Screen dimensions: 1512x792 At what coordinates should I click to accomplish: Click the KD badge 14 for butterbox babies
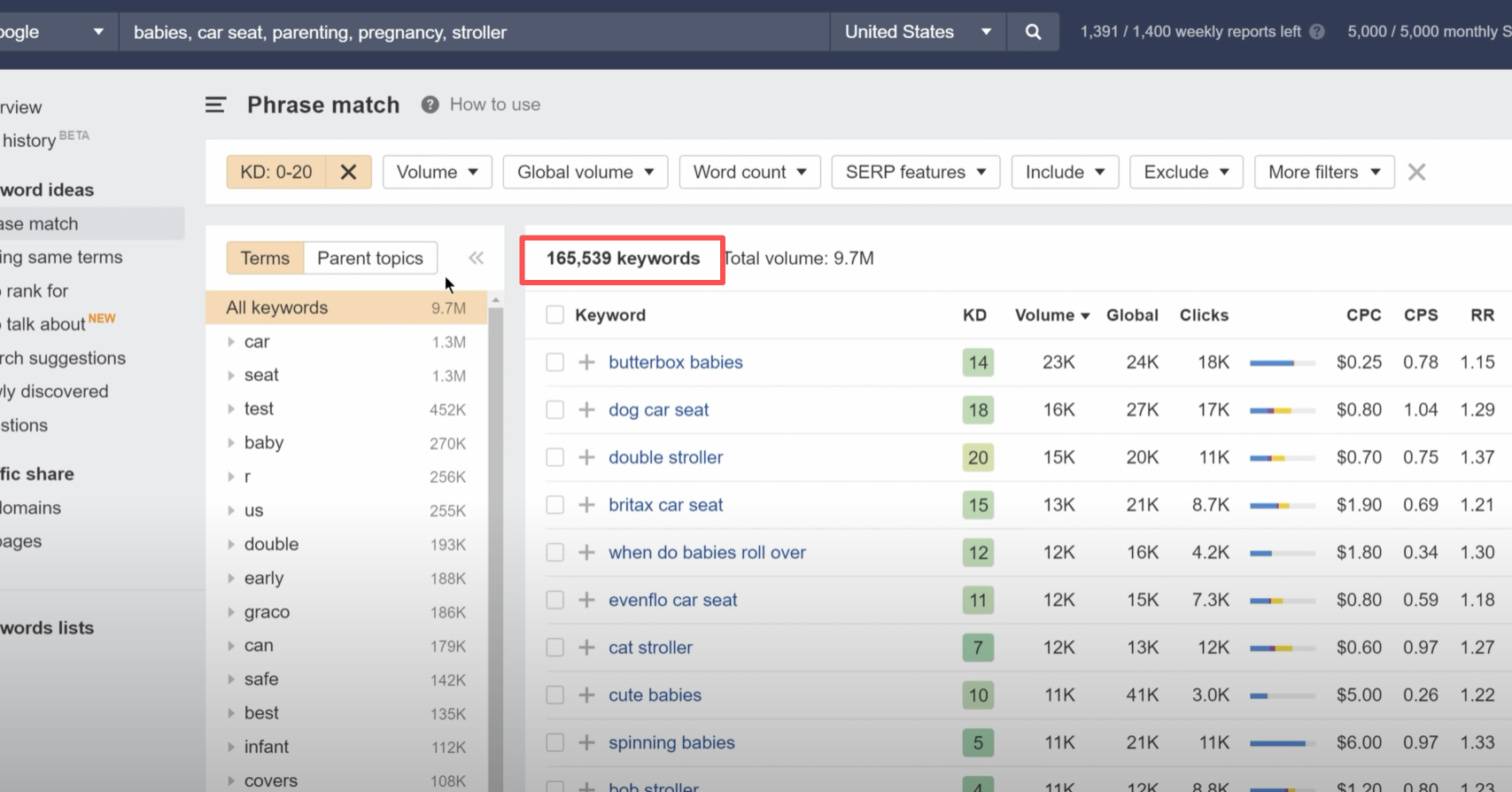point(978,362)
